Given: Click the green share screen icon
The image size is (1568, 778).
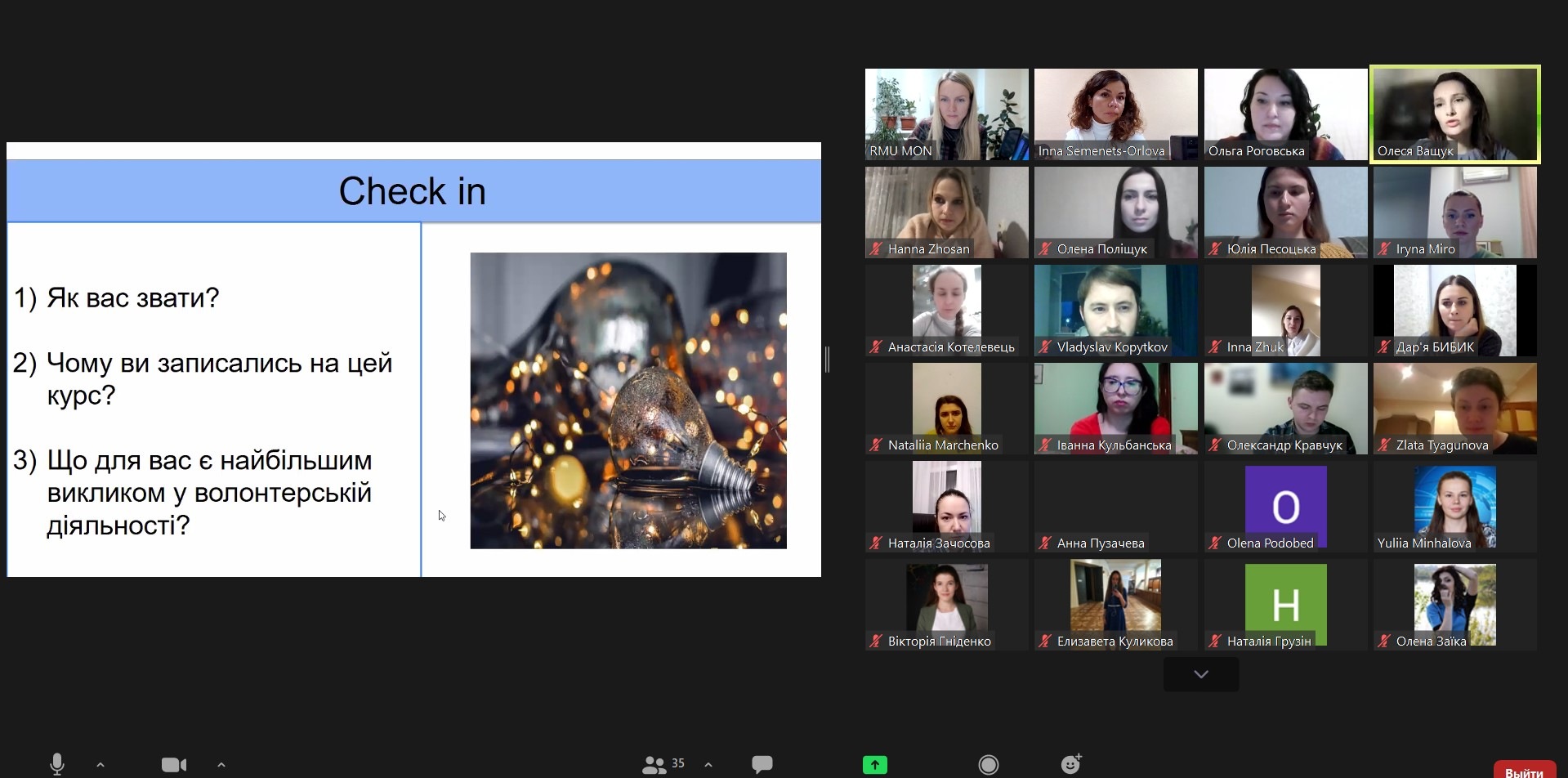Looking at the screenshot, I should 874,764.
